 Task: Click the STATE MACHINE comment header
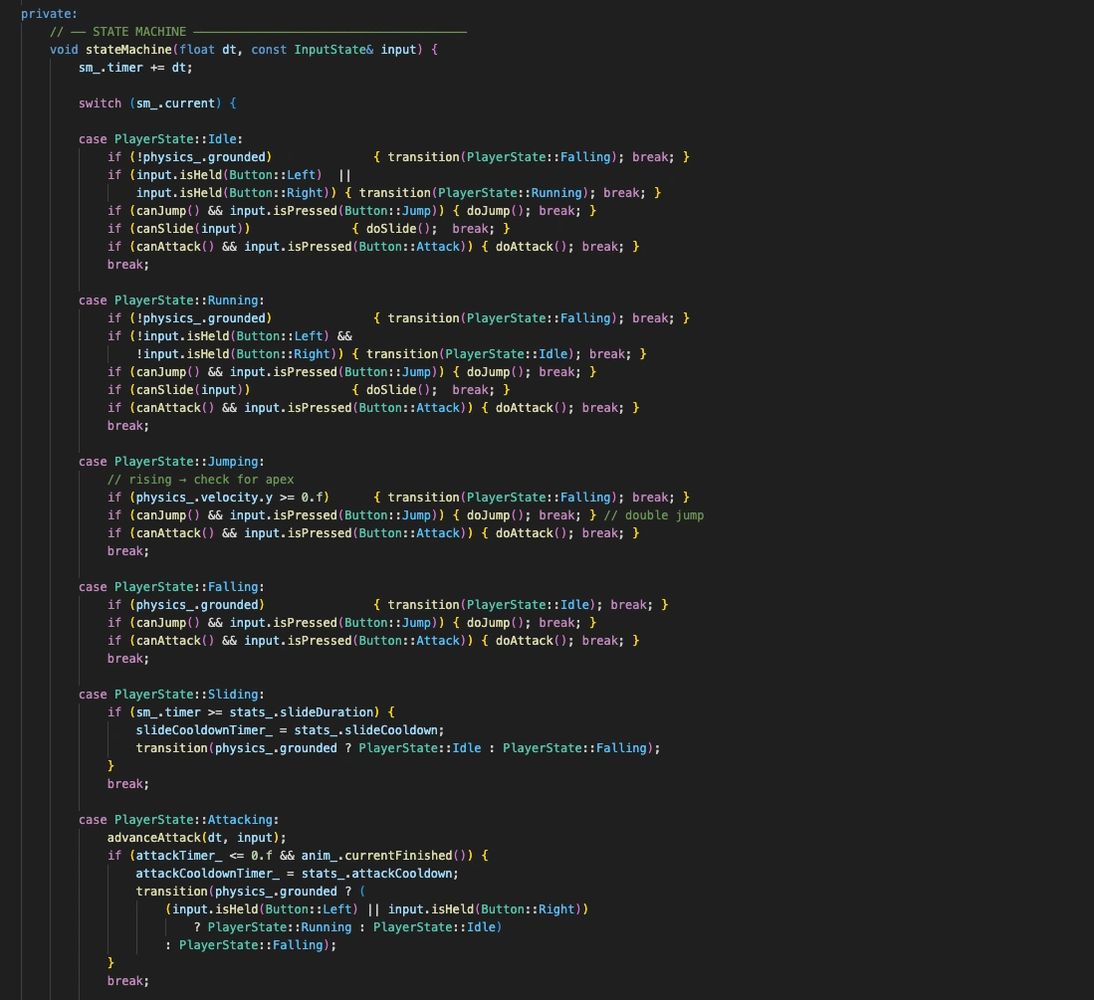click(x=139, y=32)
